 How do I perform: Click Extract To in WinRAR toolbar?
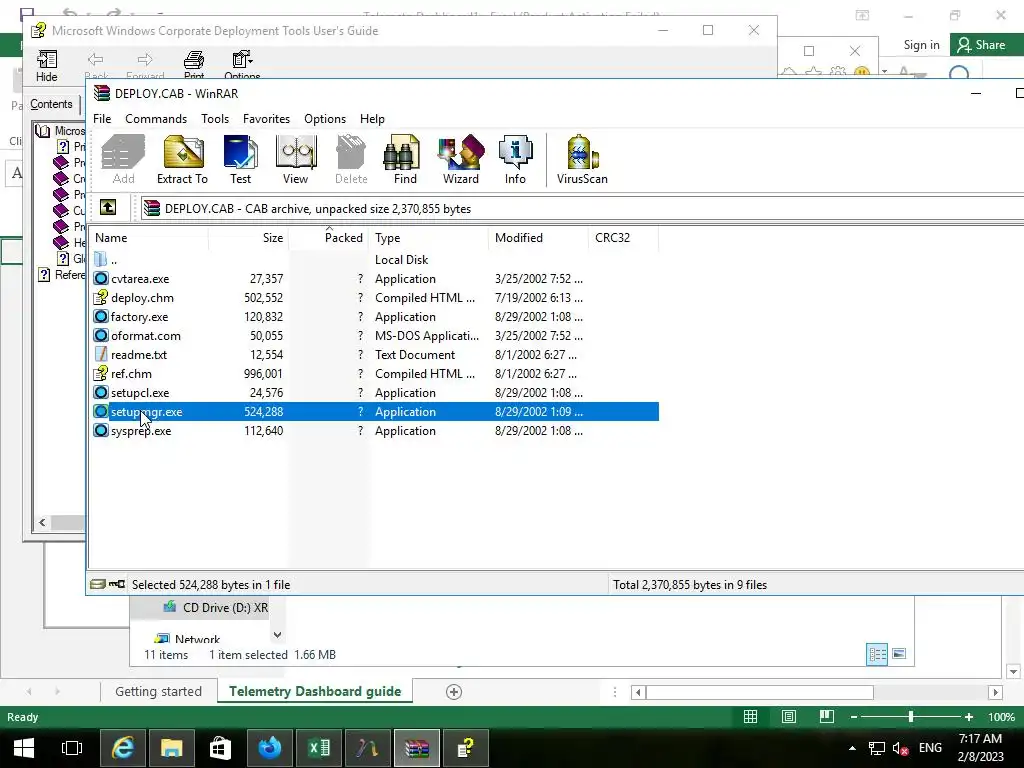182,159
